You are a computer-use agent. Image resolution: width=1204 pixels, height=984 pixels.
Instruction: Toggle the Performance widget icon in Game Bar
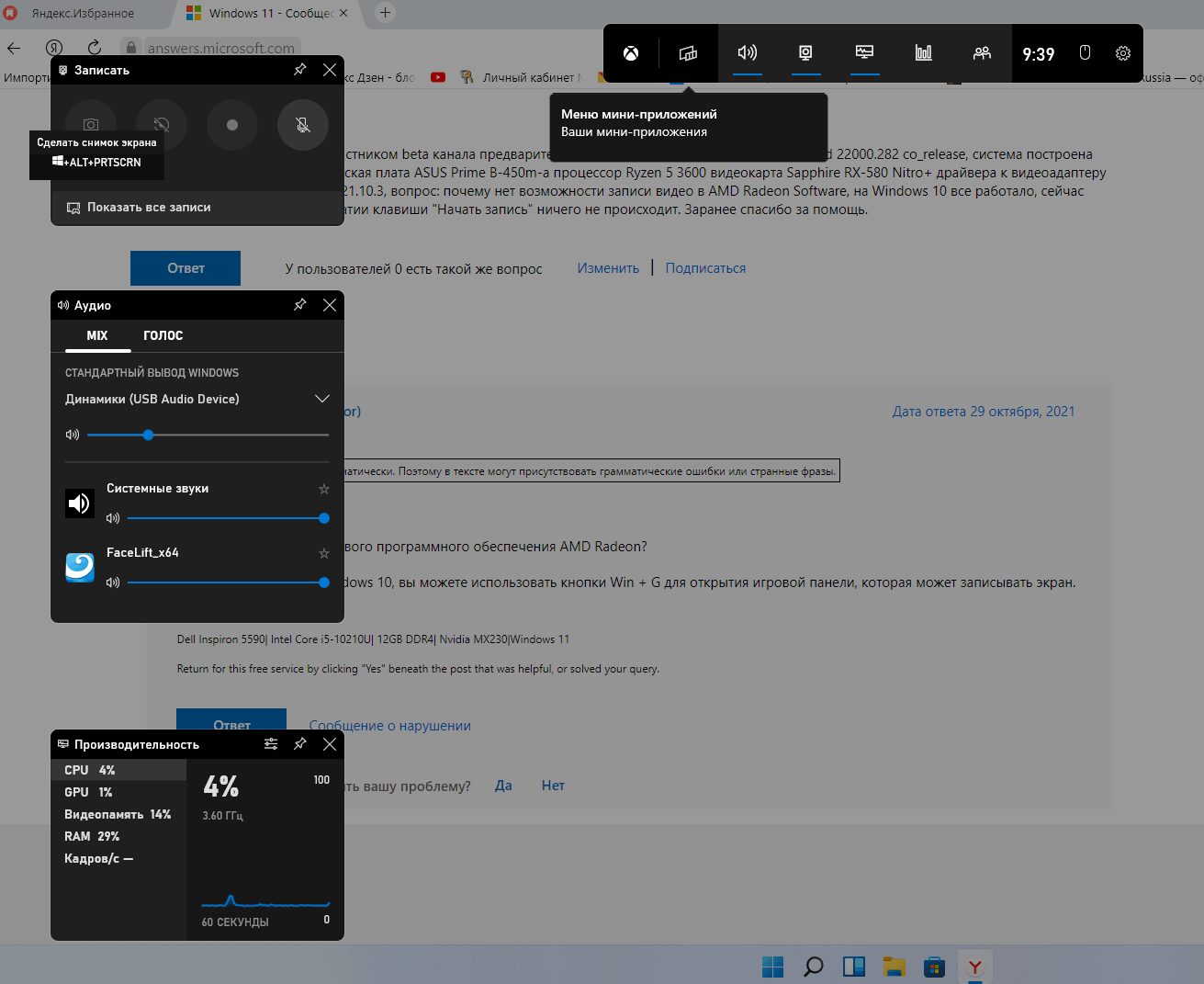[x=864, y=53]
